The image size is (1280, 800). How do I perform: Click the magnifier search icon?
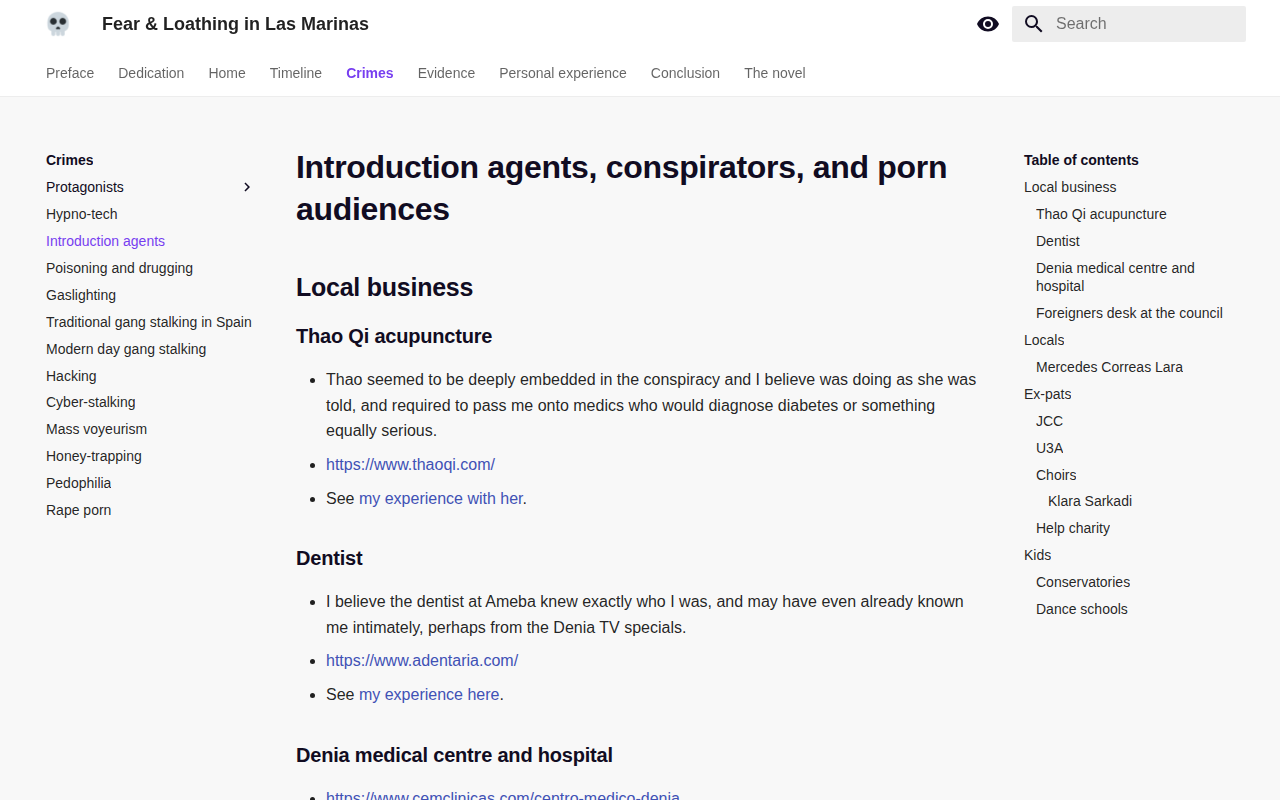click(x=1034, y=24)
